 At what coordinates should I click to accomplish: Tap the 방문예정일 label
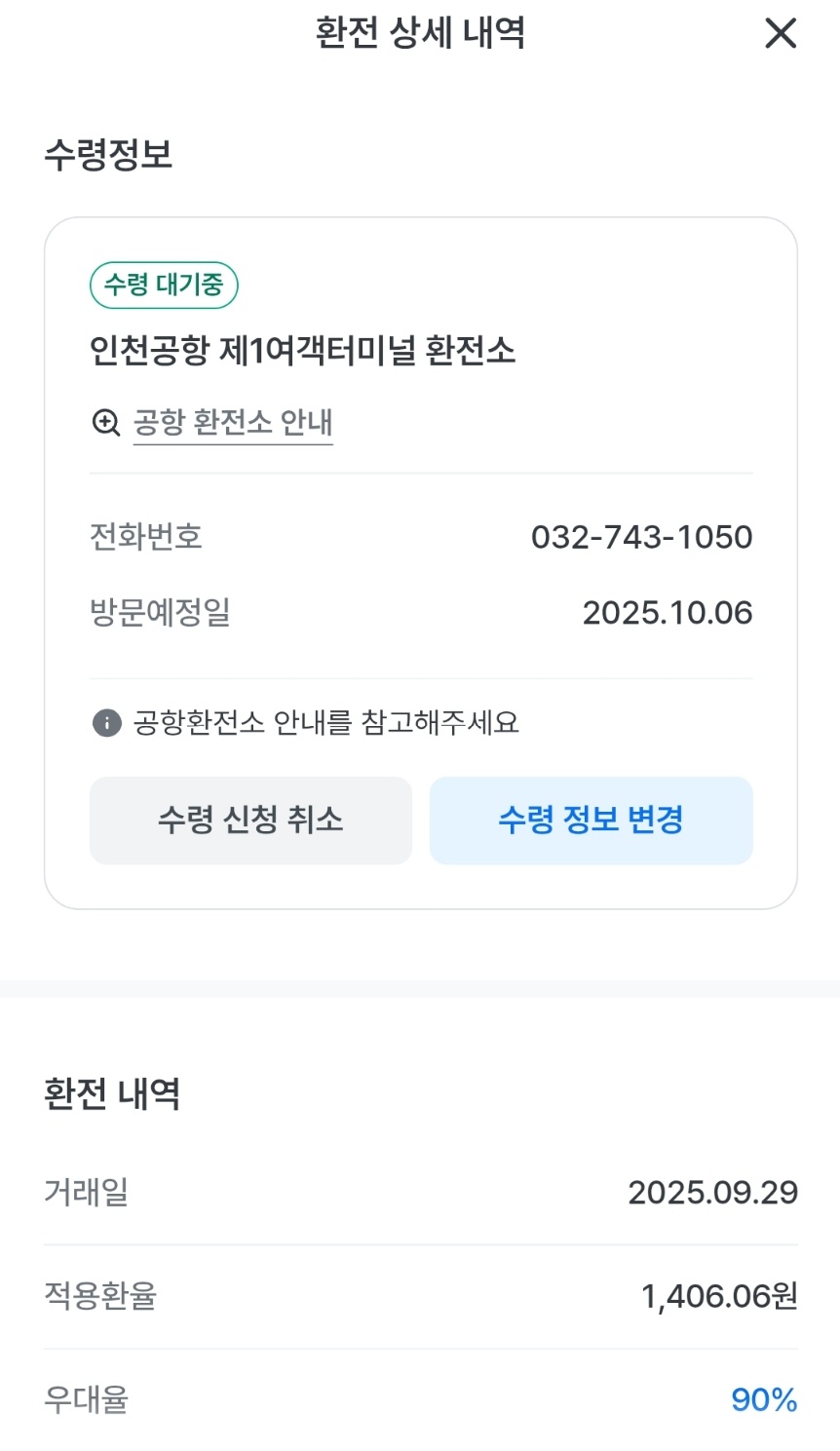tap(160, 613)
